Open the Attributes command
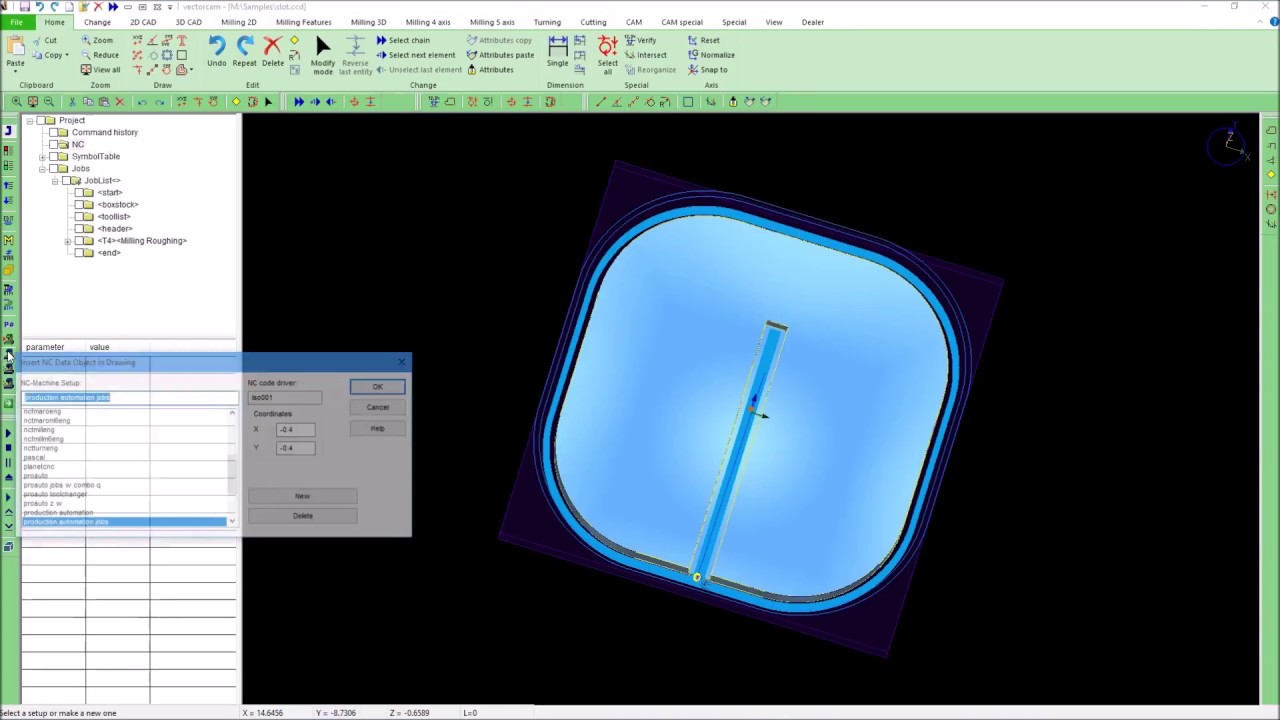 (490, 70)
